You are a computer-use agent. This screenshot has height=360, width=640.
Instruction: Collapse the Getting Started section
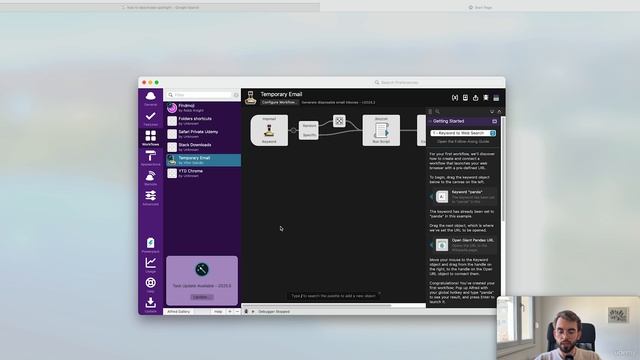(430, 121)
